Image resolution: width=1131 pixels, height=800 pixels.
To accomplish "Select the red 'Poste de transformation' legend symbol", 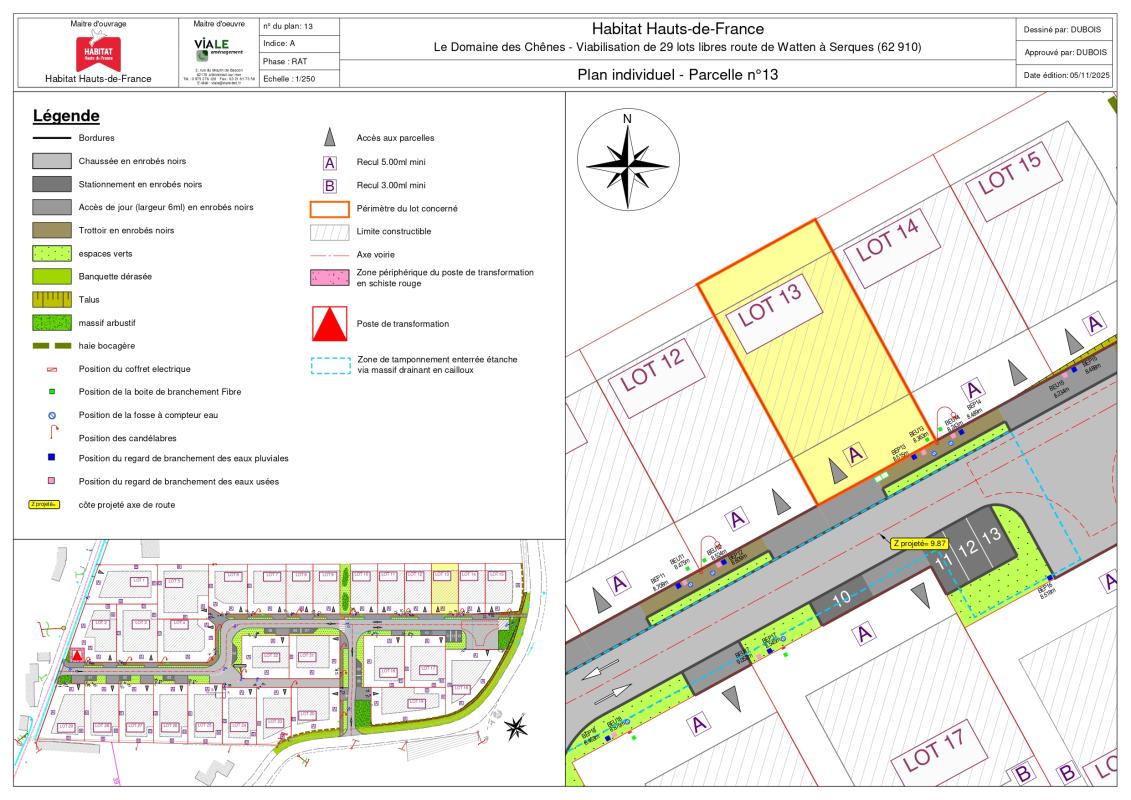I will pyautogui.click(x=330, y=324).
